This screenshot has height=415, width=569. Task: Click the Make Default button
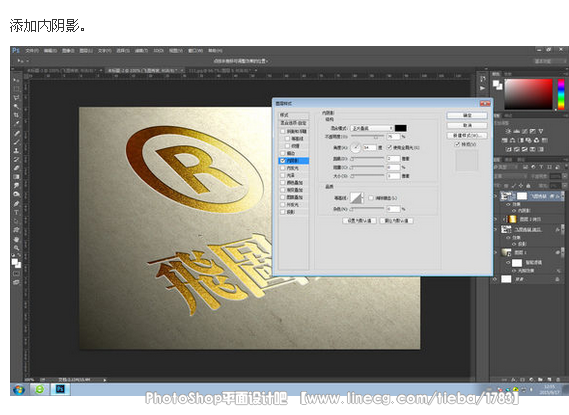pyautogui.click(x=359, y=221)
